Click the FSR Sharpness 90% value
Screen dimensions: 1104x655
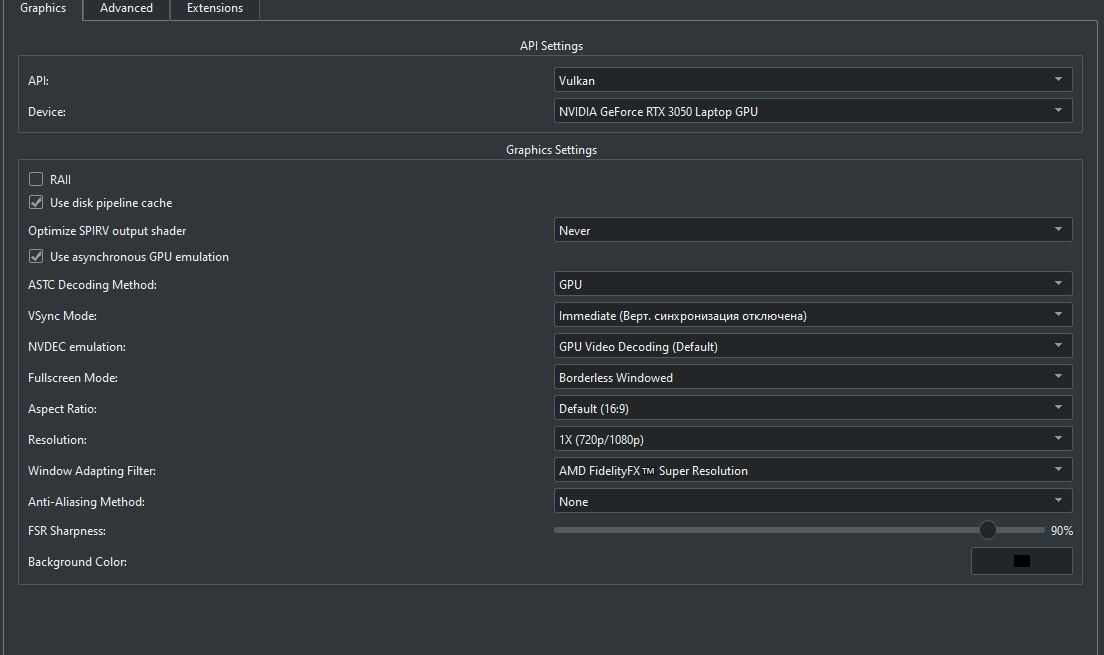point(1062,531)
